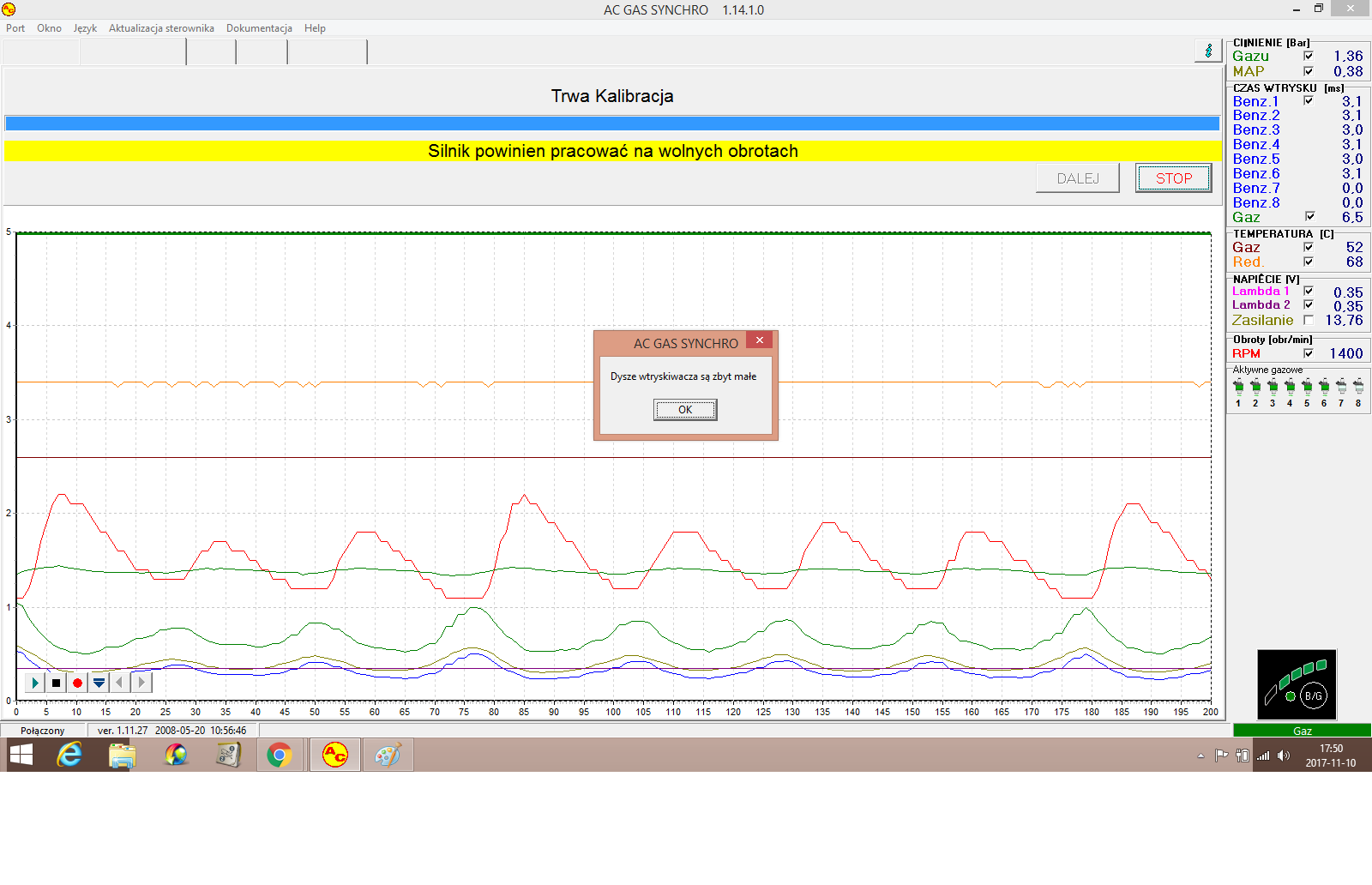Toggle the Red. temperature checkbox
Viewport: 1372px width, 885px height.
pyautogui.click(x=1309, y=262)
